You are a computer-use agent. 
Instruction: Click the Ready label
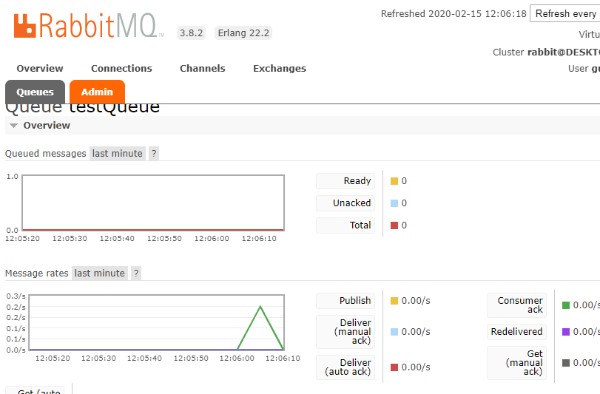pos(346,181)
